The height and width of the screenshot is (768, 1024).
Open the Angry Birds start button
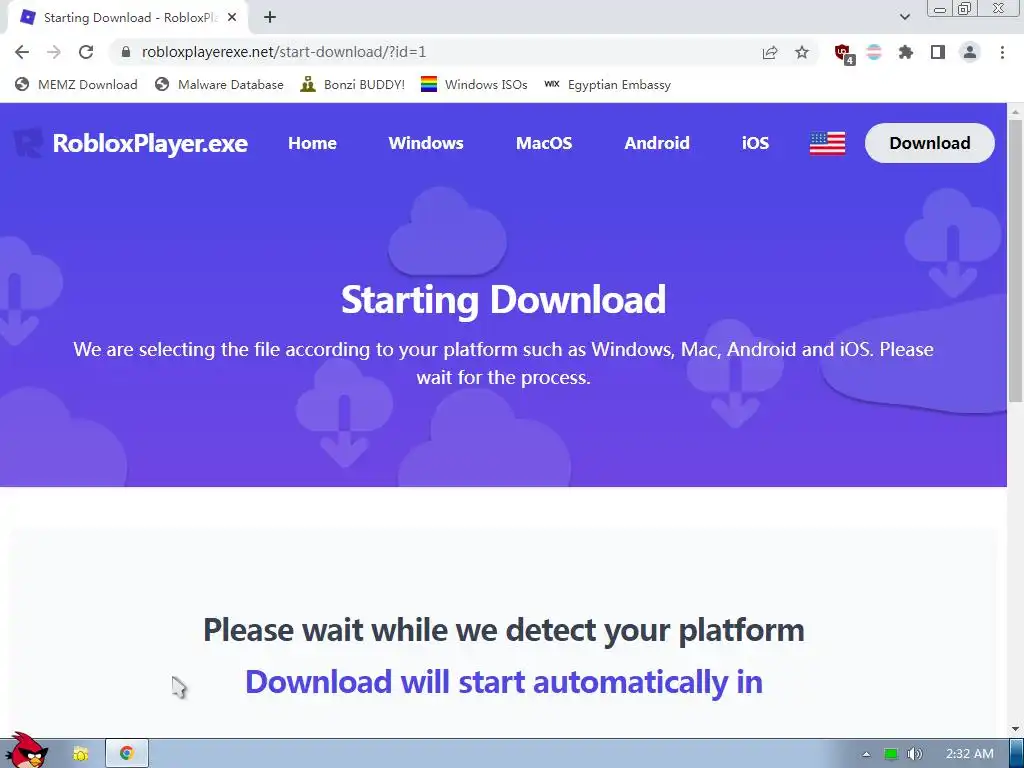[x=26, y=751]
